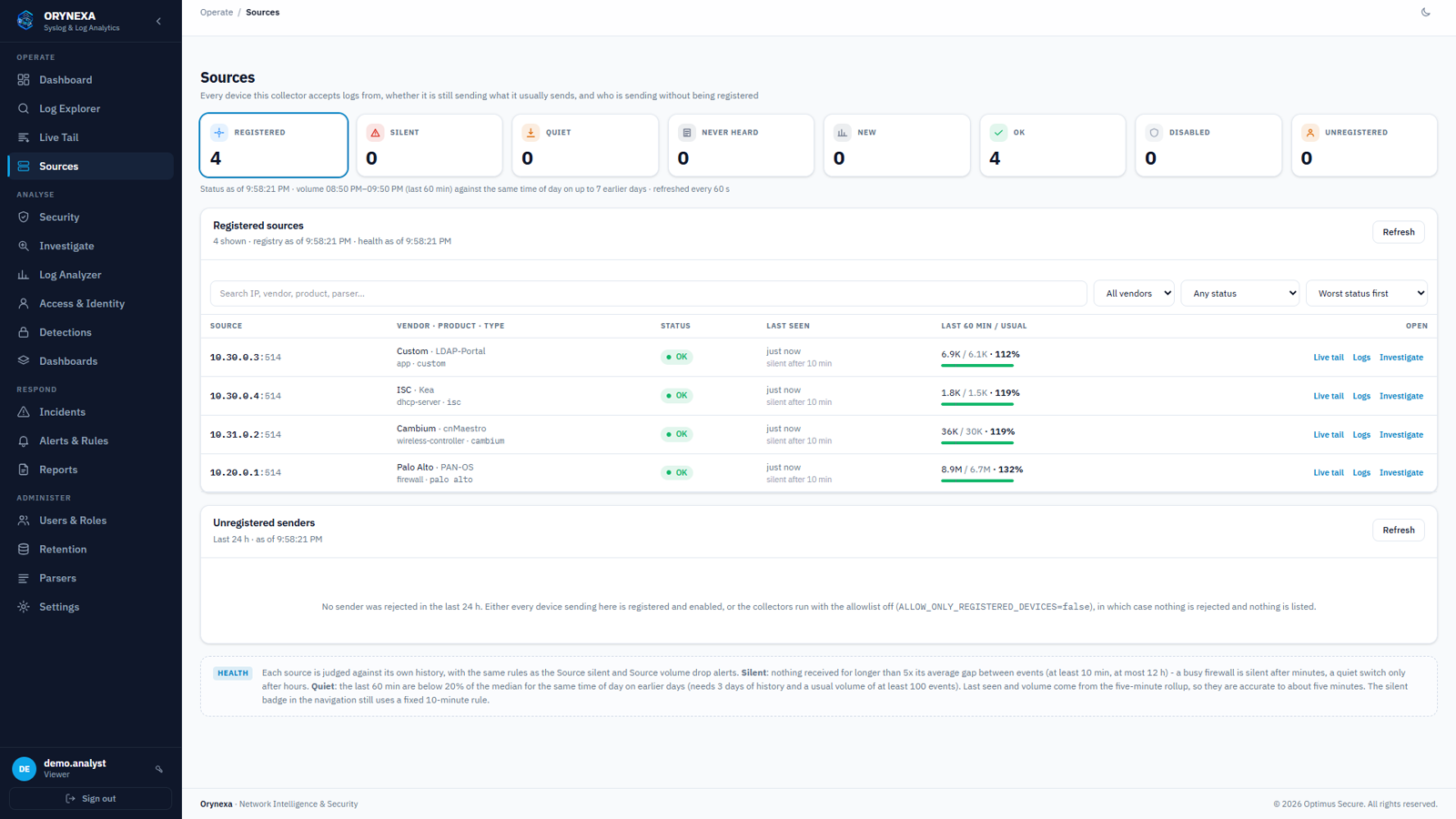
Task: Click the 112% volume bar for 10.30.0.3
Action: coord(977,365)
